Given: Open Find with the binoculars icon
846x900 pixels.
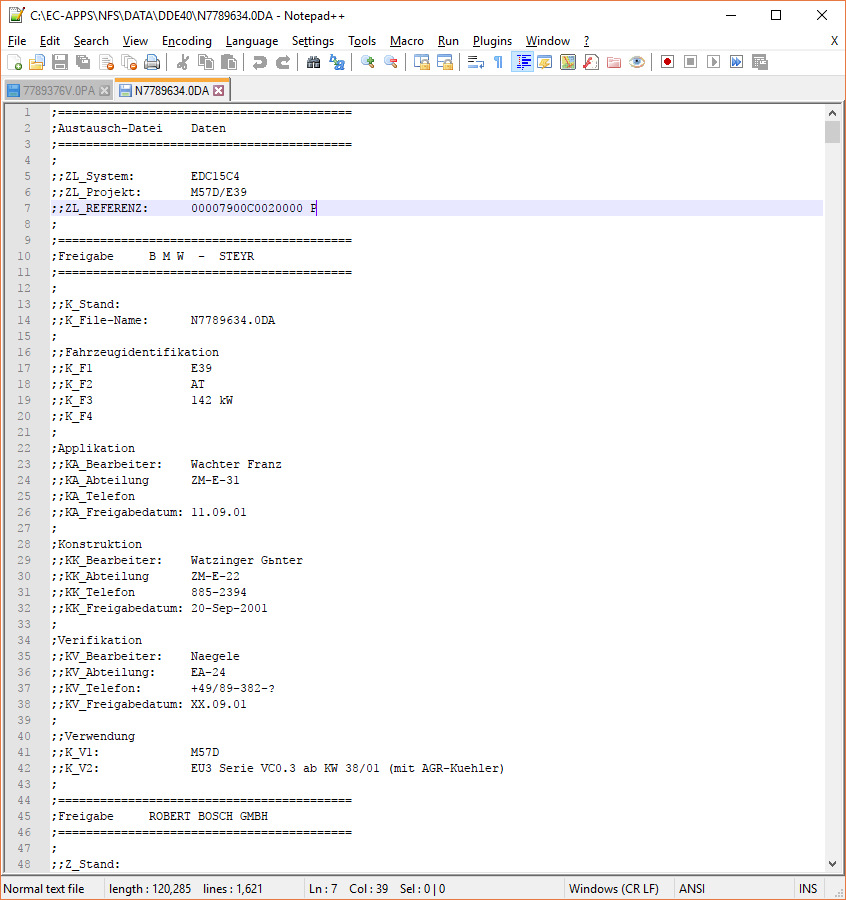Looking at the screenshot, I should 313,62.
